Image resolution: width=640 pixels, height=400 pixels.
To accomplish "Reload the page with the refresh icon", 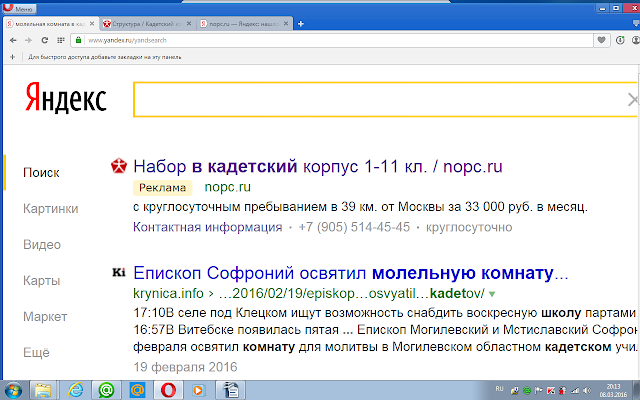I will (44, 40).
